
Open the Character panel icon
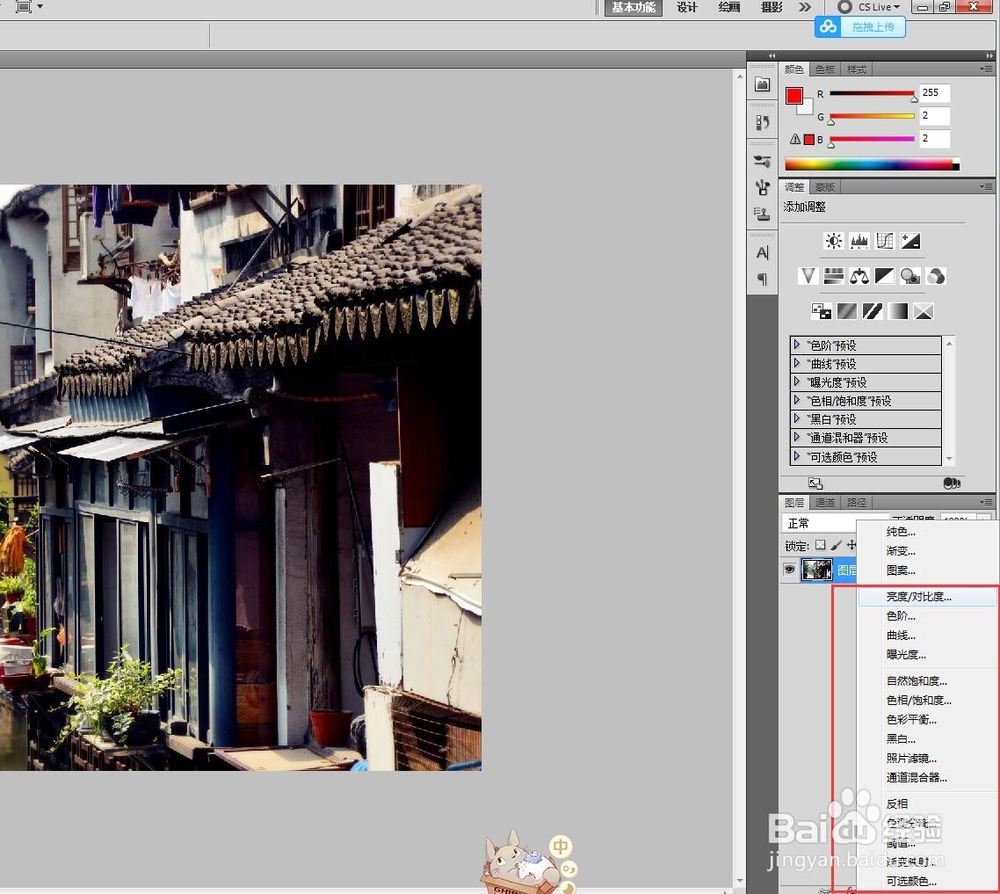[x=762, y=253]
